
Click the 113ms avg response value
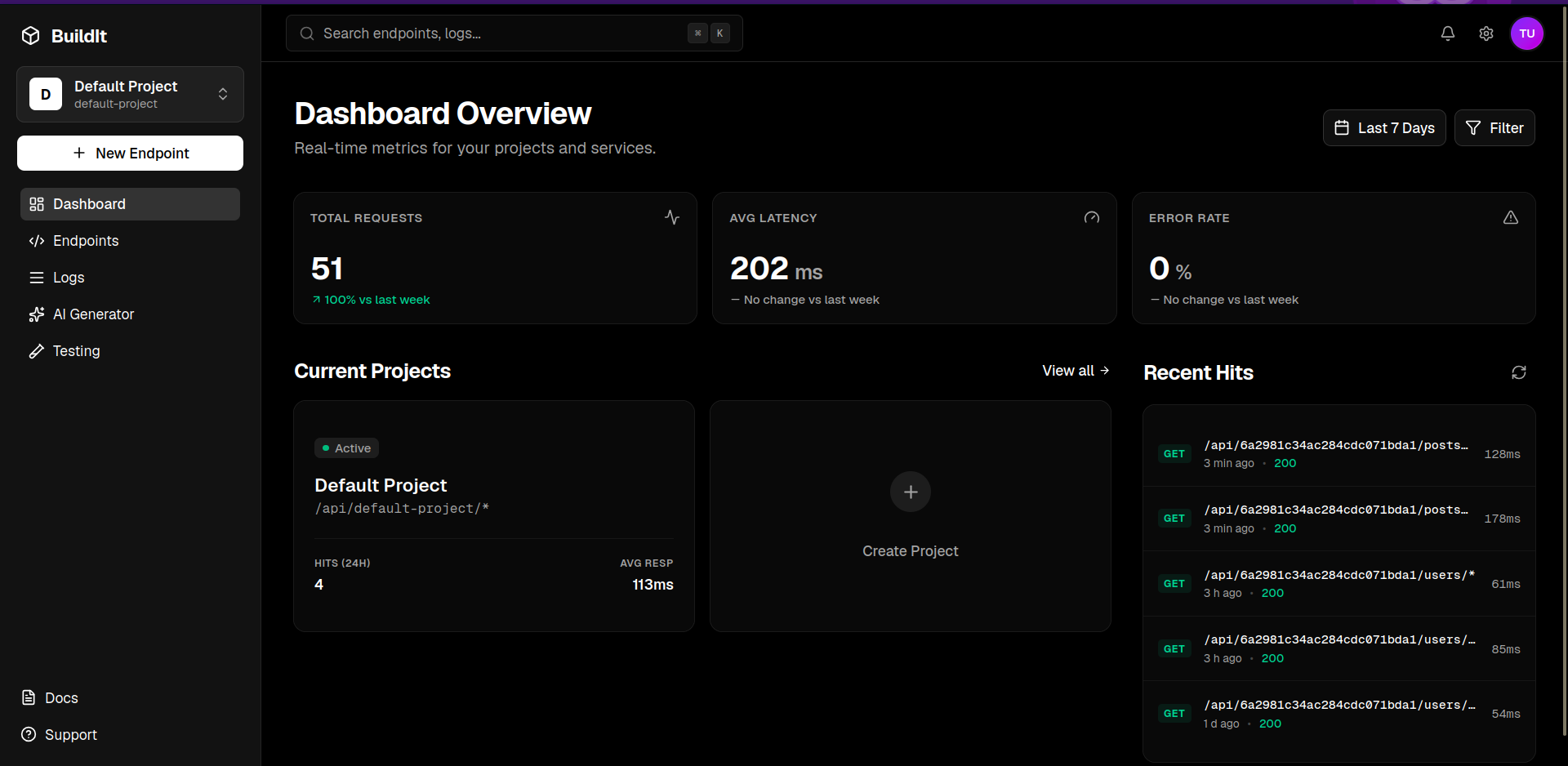[653, 585]
